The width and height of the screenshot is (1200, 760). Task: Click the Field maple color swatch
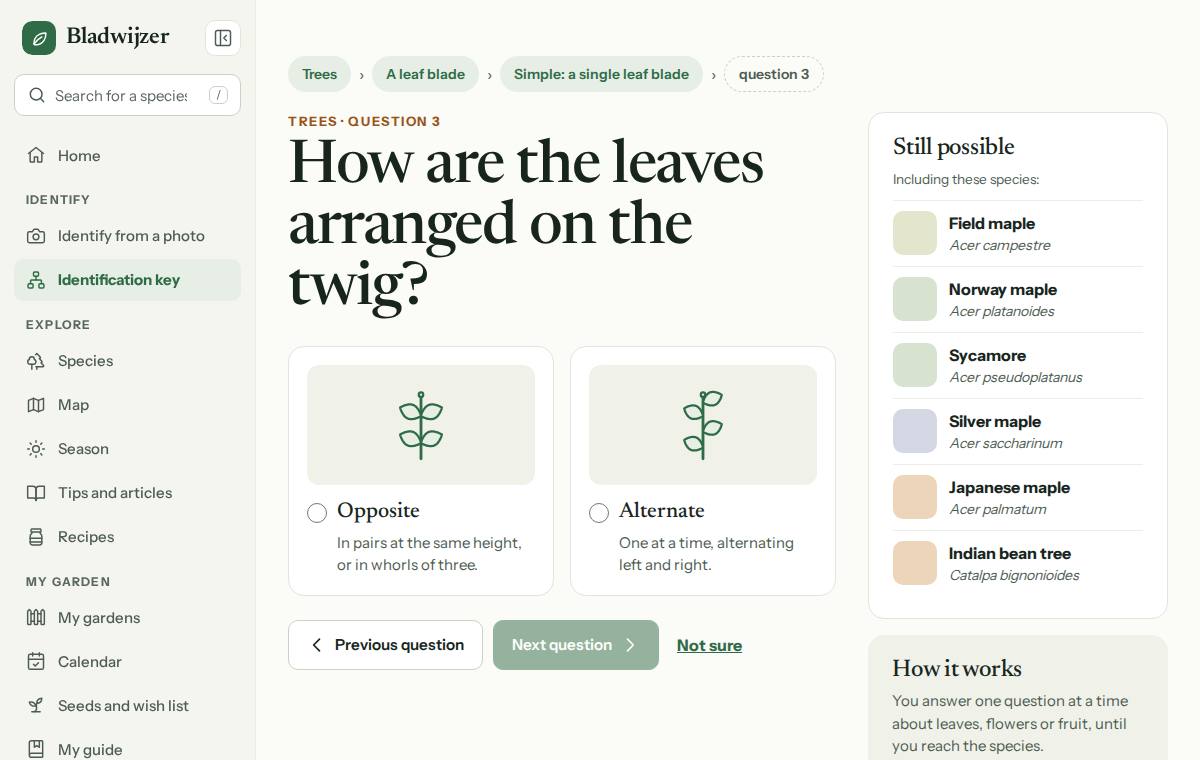[915, 233]
